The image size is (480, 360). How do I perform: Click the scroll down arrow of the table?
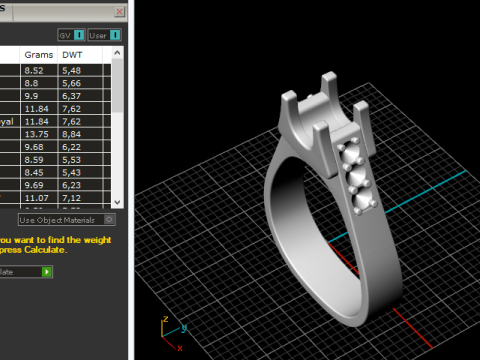(117, 202)
